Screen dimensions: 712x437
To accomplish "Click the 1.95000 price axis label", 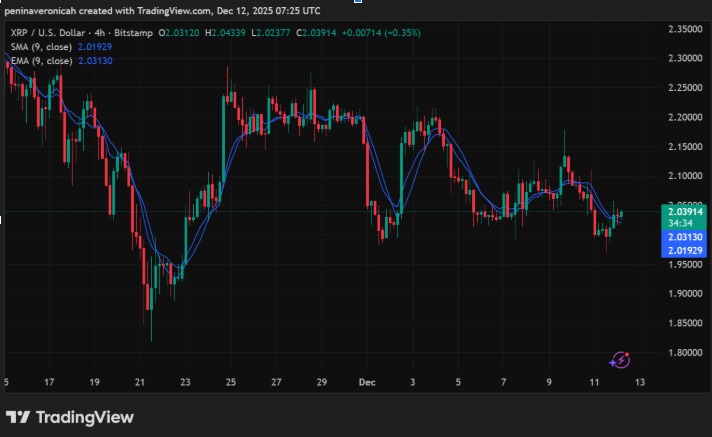I will tap(685, 264).
